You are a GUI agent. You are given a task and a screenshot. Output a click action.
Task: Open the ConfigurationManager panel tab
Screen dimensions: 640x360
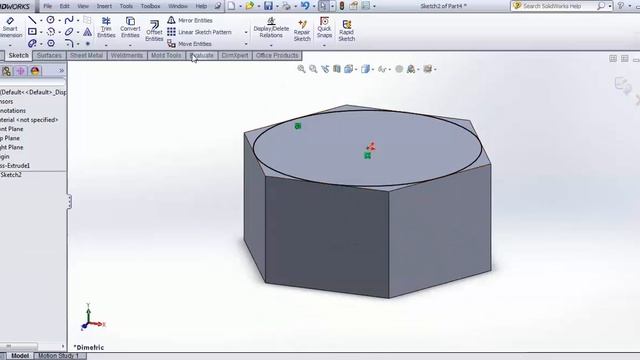click(x=6, y=71)
